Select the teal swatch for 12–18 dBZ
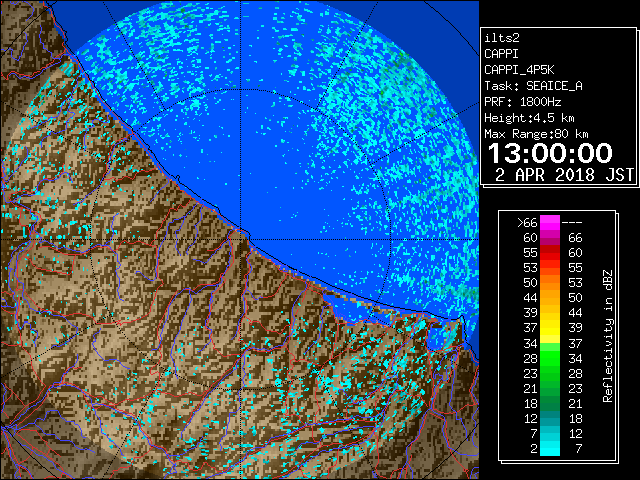 (550, 418)
